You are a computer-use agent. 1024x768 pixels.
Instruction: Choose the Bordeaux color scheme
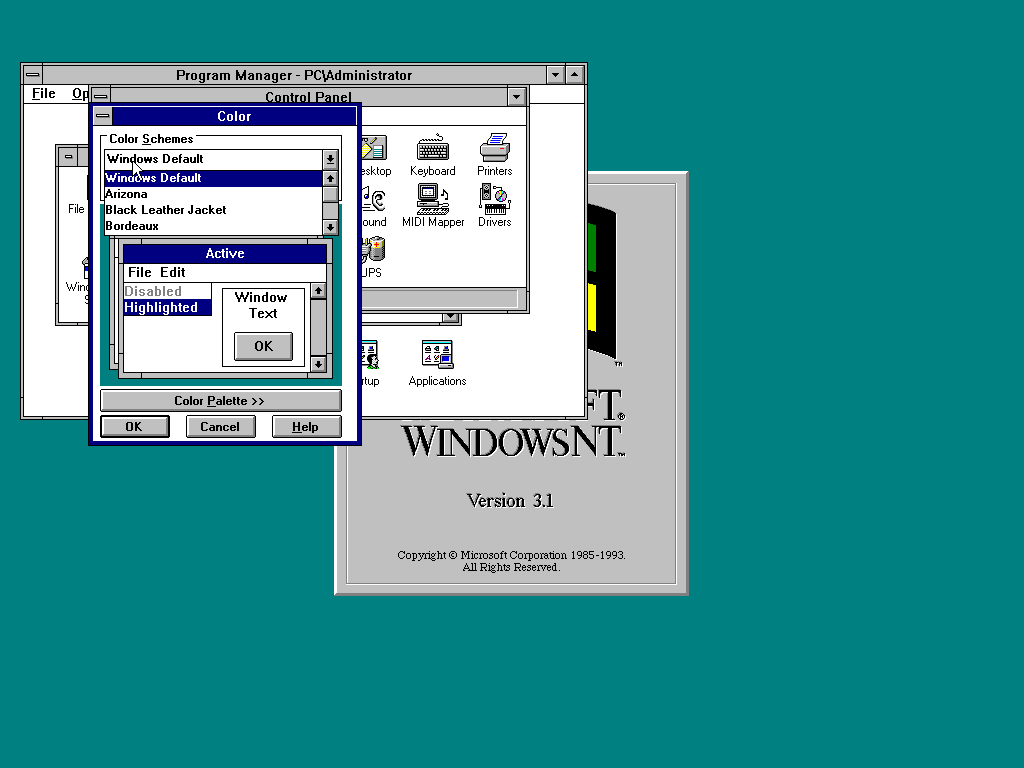pyautogui.click(x=214, y=226)
